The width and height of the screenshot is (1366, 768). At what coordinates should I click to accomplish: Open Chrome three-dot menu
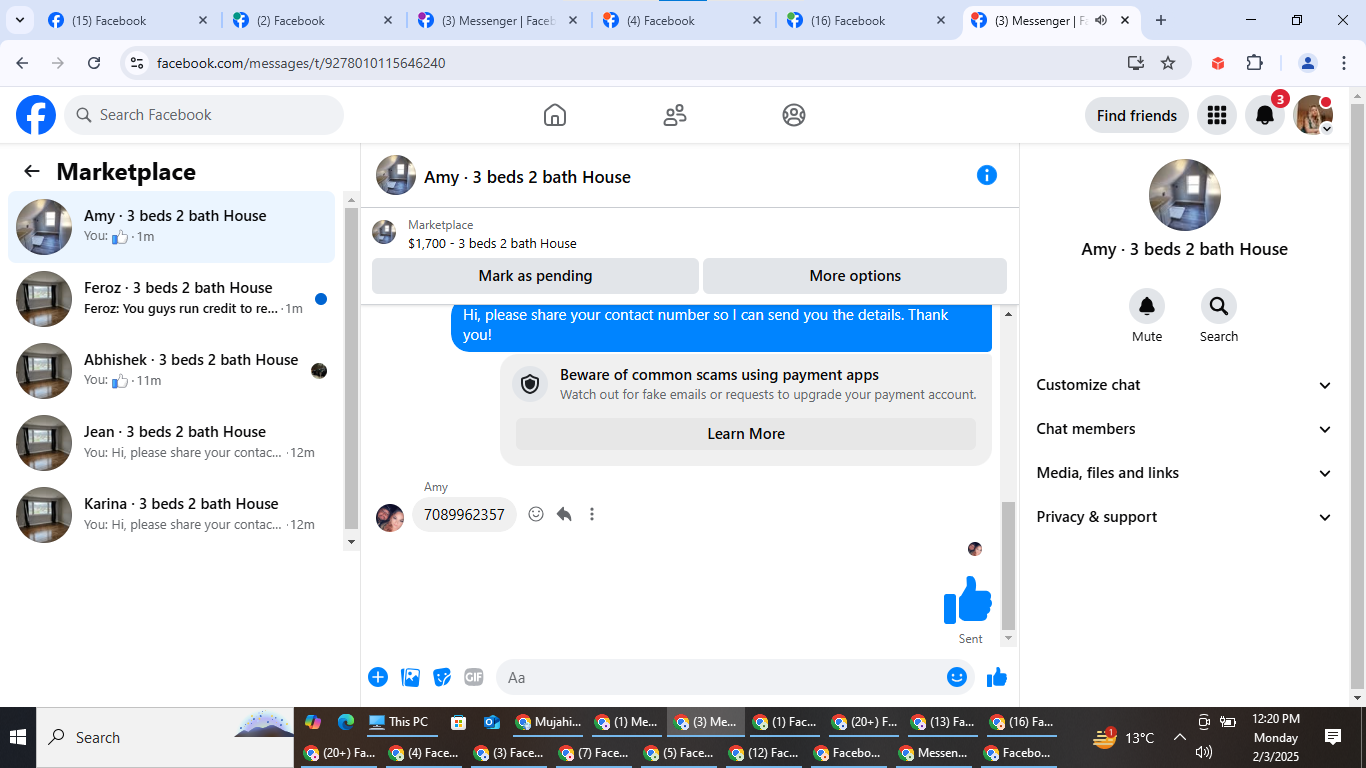1343,63
